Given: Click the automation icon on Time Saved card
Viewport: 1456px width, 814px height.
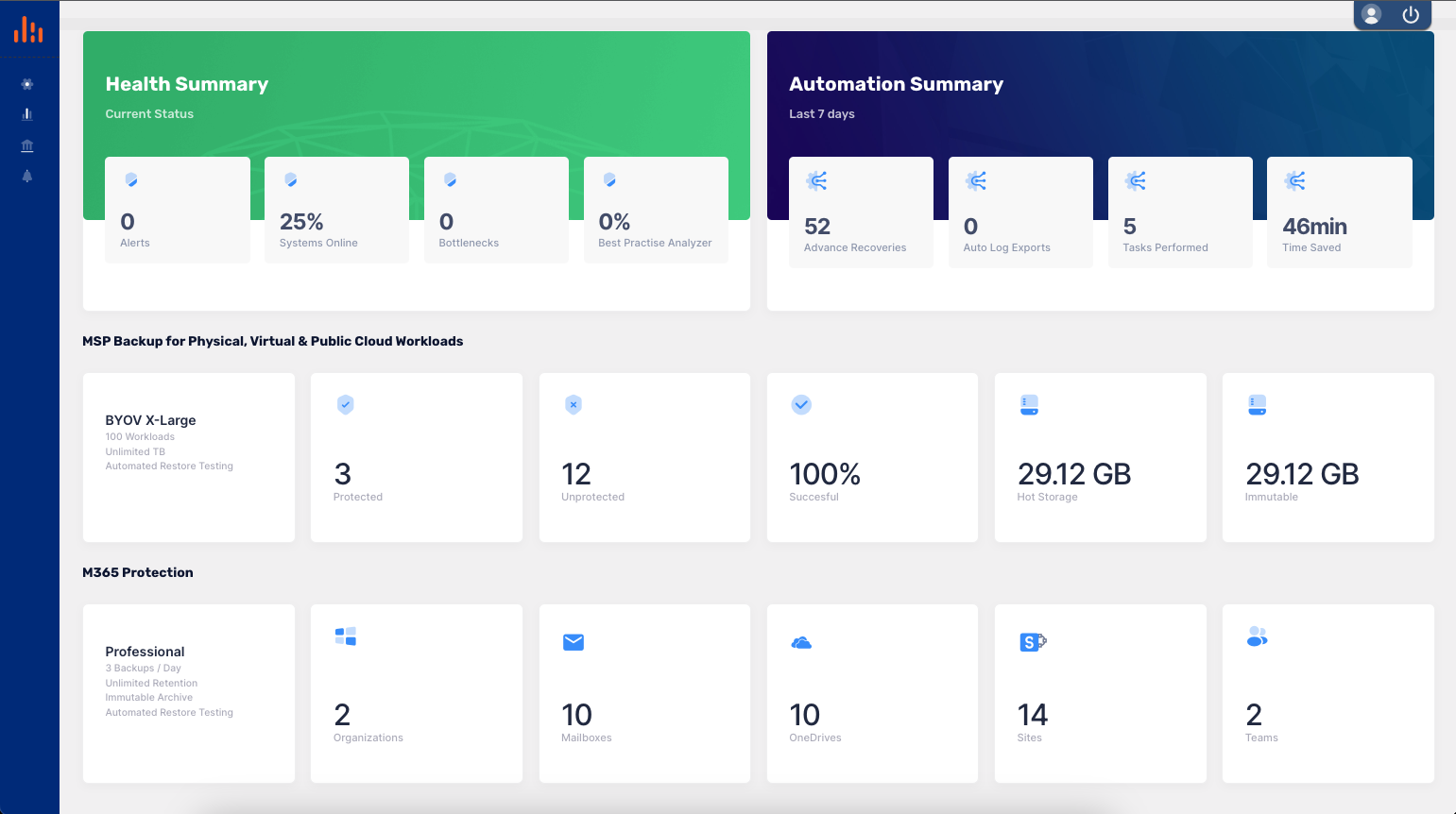Looking at the screenshot, I should click(x=1295, y=180).
